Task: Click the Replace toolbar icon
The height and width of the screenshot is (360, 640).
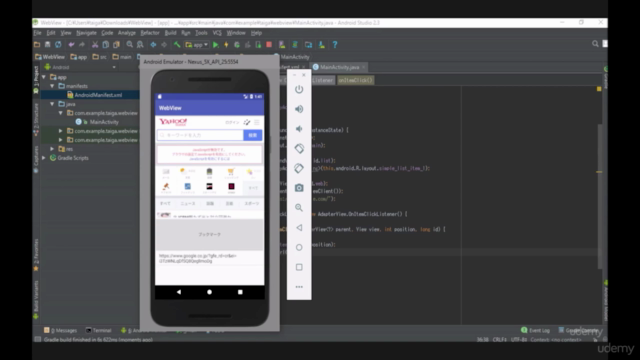Action: (x=140, y=44)
